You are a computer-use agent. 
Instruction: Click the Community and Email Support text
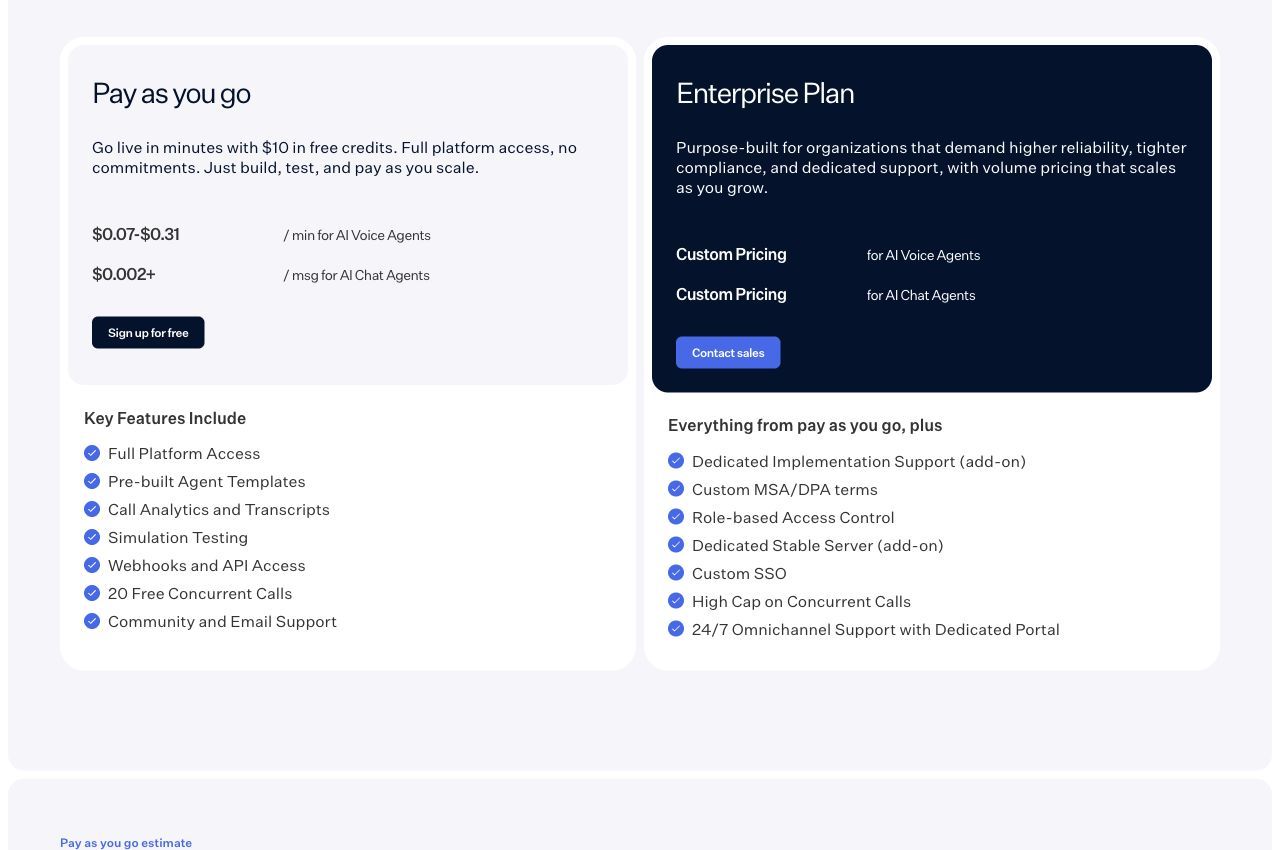pos(222,621)
